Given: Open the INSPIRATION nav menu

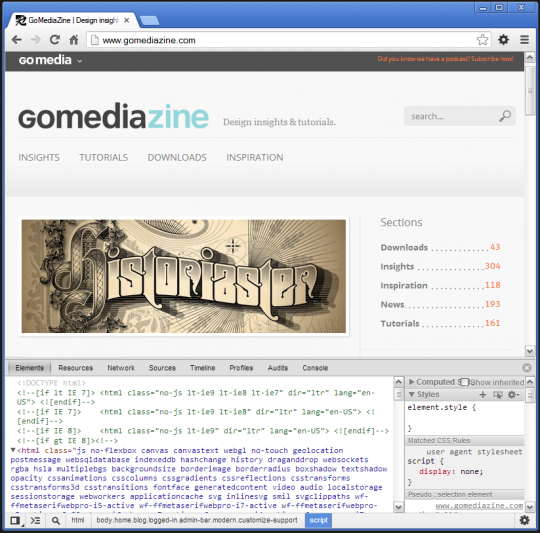Looking at the screenshot, I should pos(255,157).
